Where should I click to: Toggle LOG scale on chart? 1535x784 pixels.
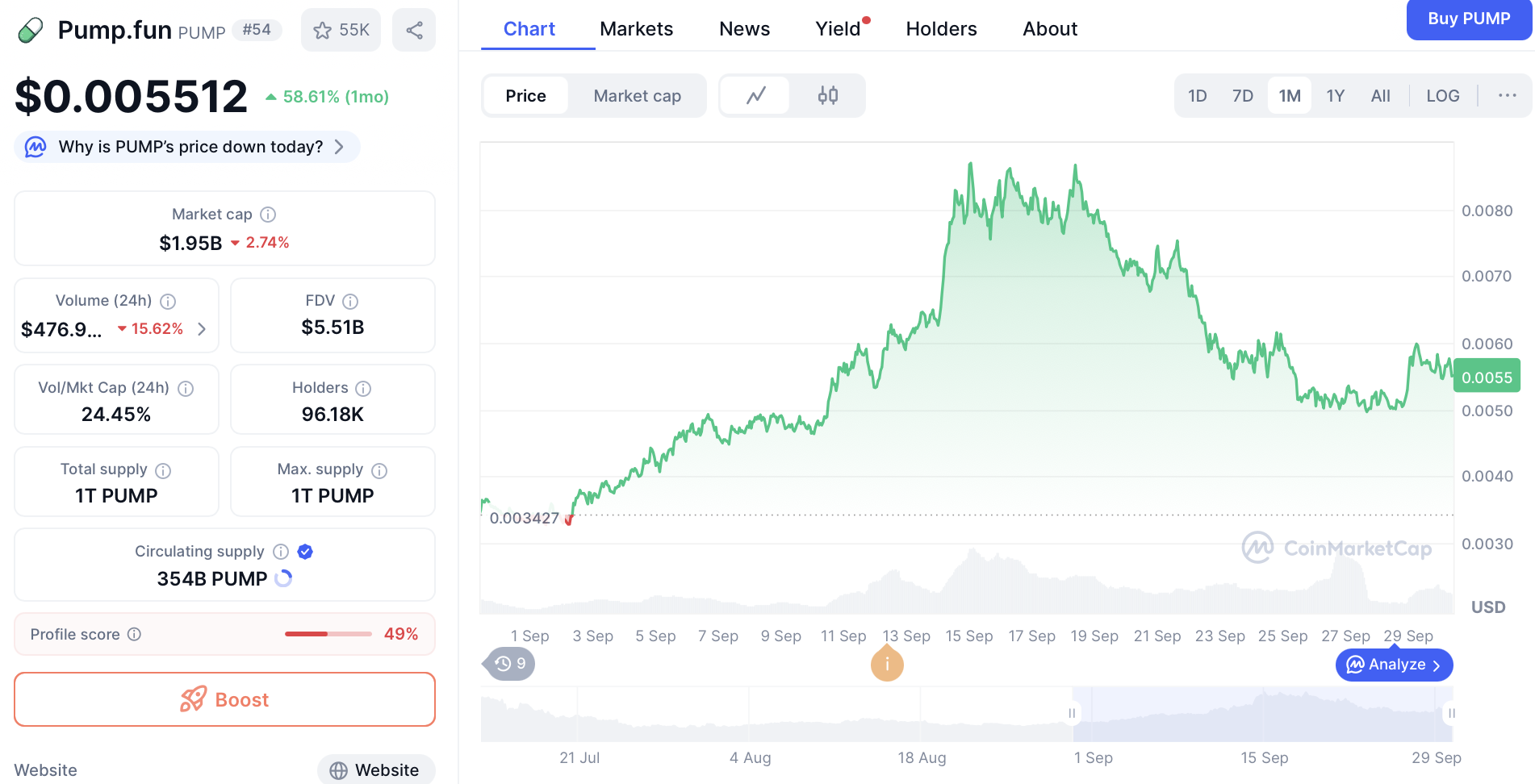pyautogui.click(x=1442, y=96)
